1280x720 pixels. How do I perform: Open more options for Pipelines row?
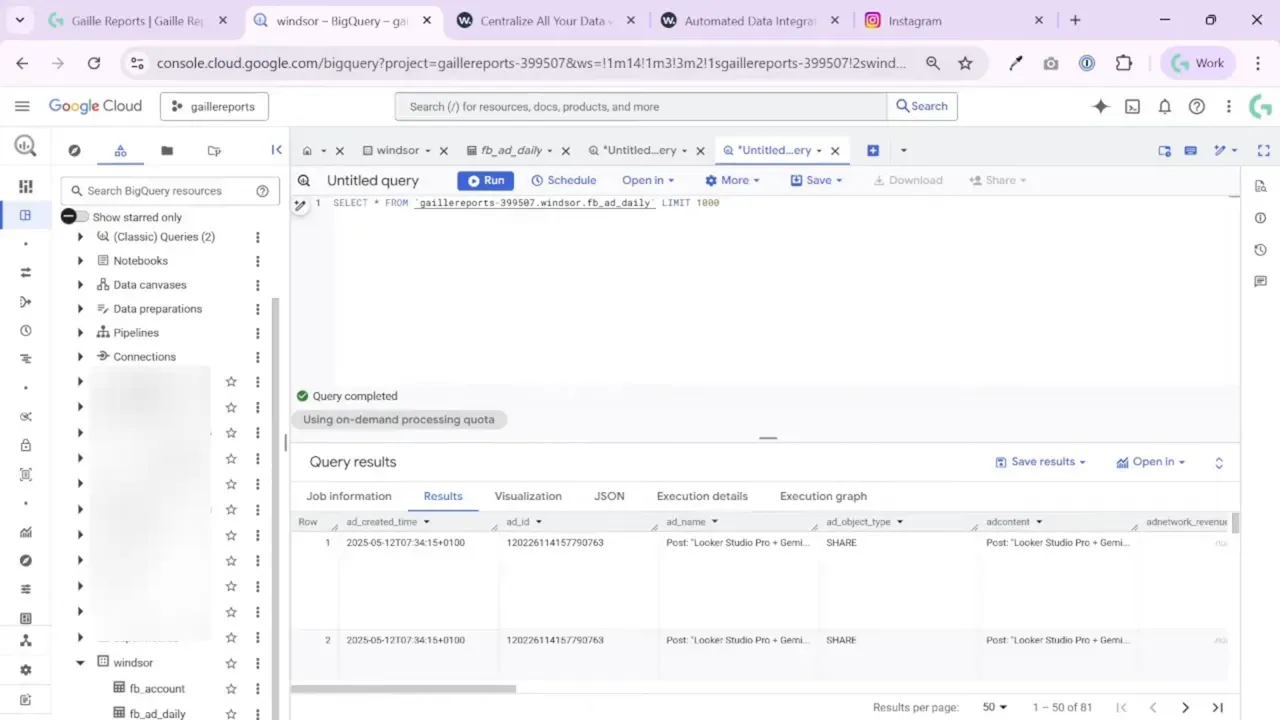click(257, 333)
